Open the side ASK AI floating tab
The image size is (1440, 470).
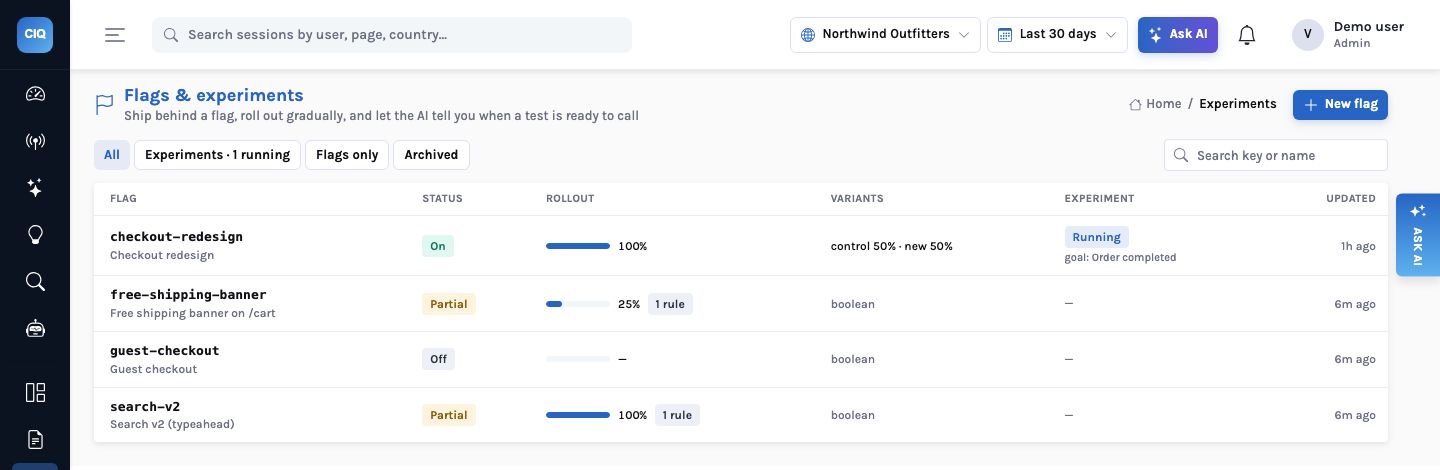click(x=1417, y=235)
